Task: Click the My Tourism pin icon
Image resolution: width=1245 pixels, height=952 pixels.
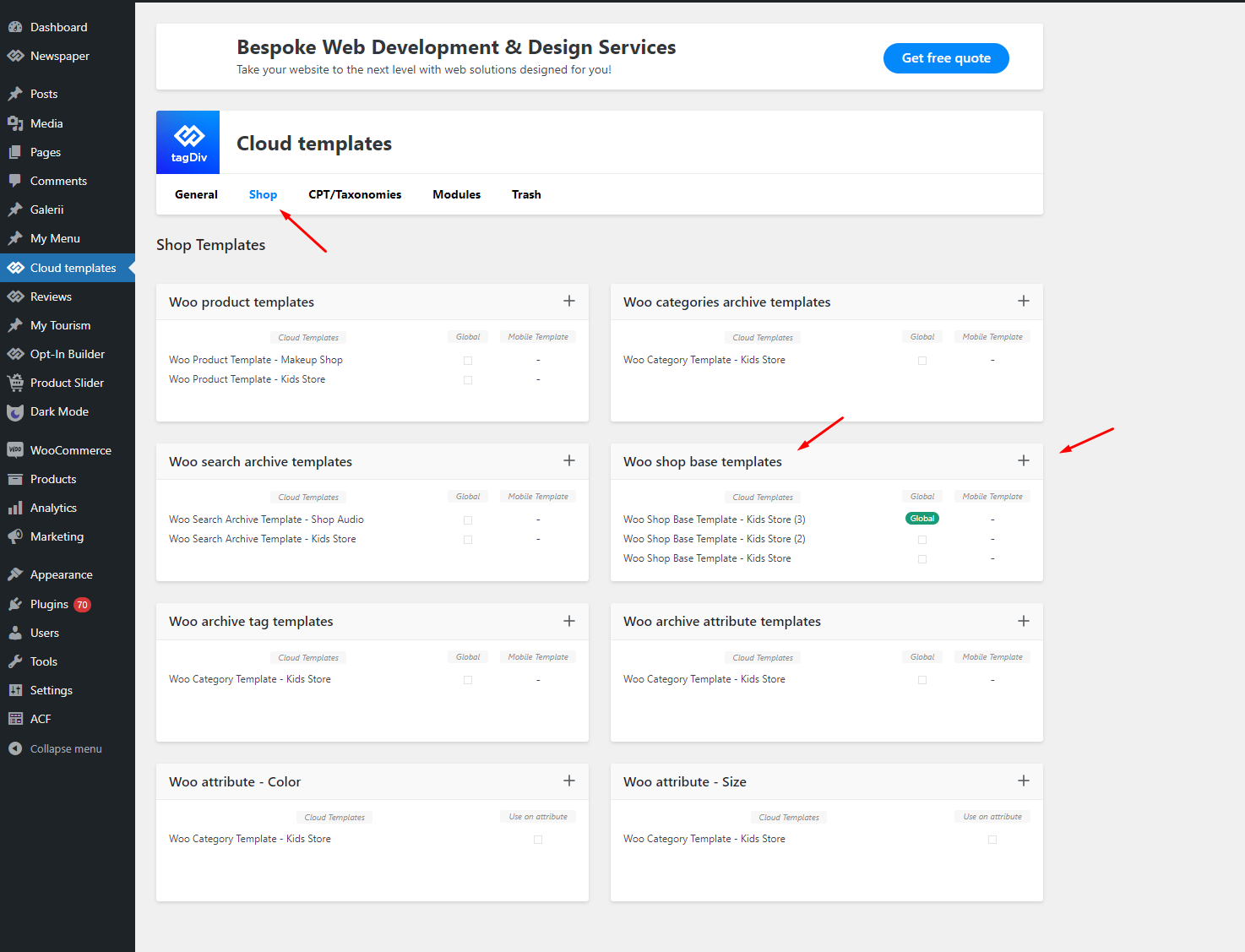Action: click(x=15, y=325)
